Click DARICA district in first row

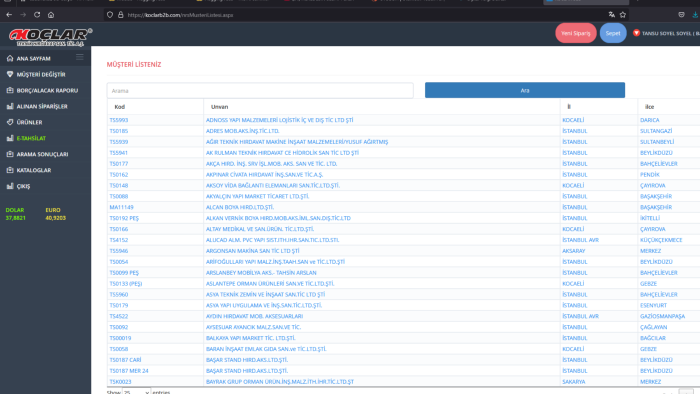click(x=650, y=120)
